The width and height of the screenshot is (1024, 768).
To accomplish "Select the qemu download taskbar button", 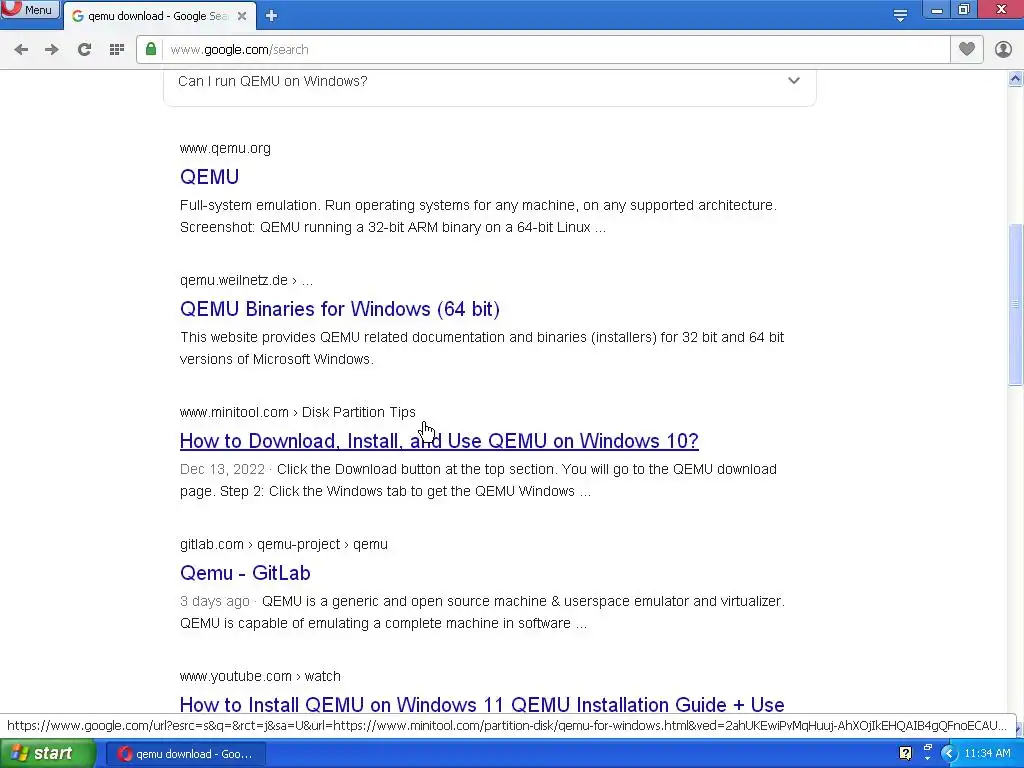I will (x=186, y=754).
